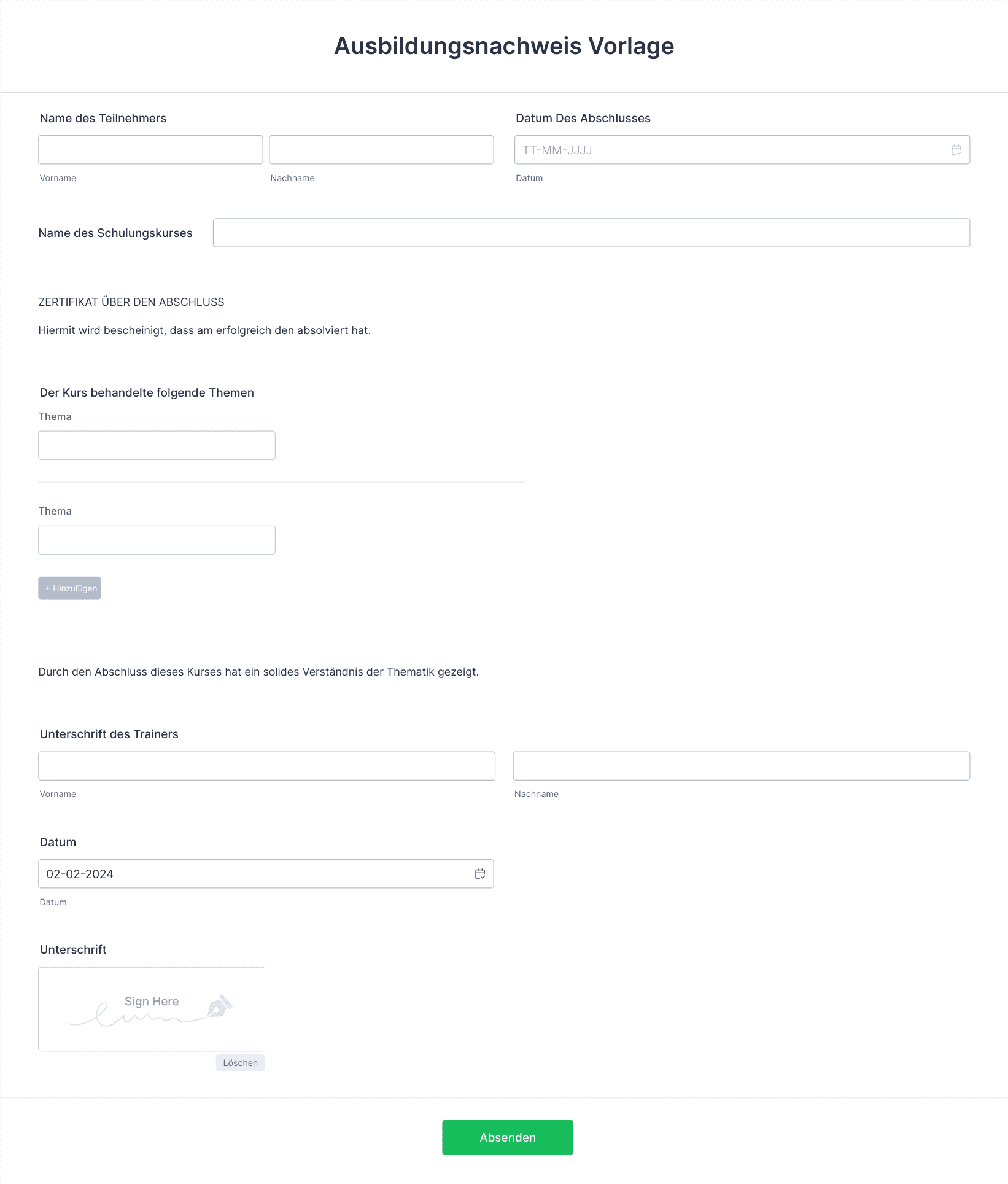Clear the signature with Löschen
This screenshot has height=1184, width=1008.
(x=241, y=1063)
